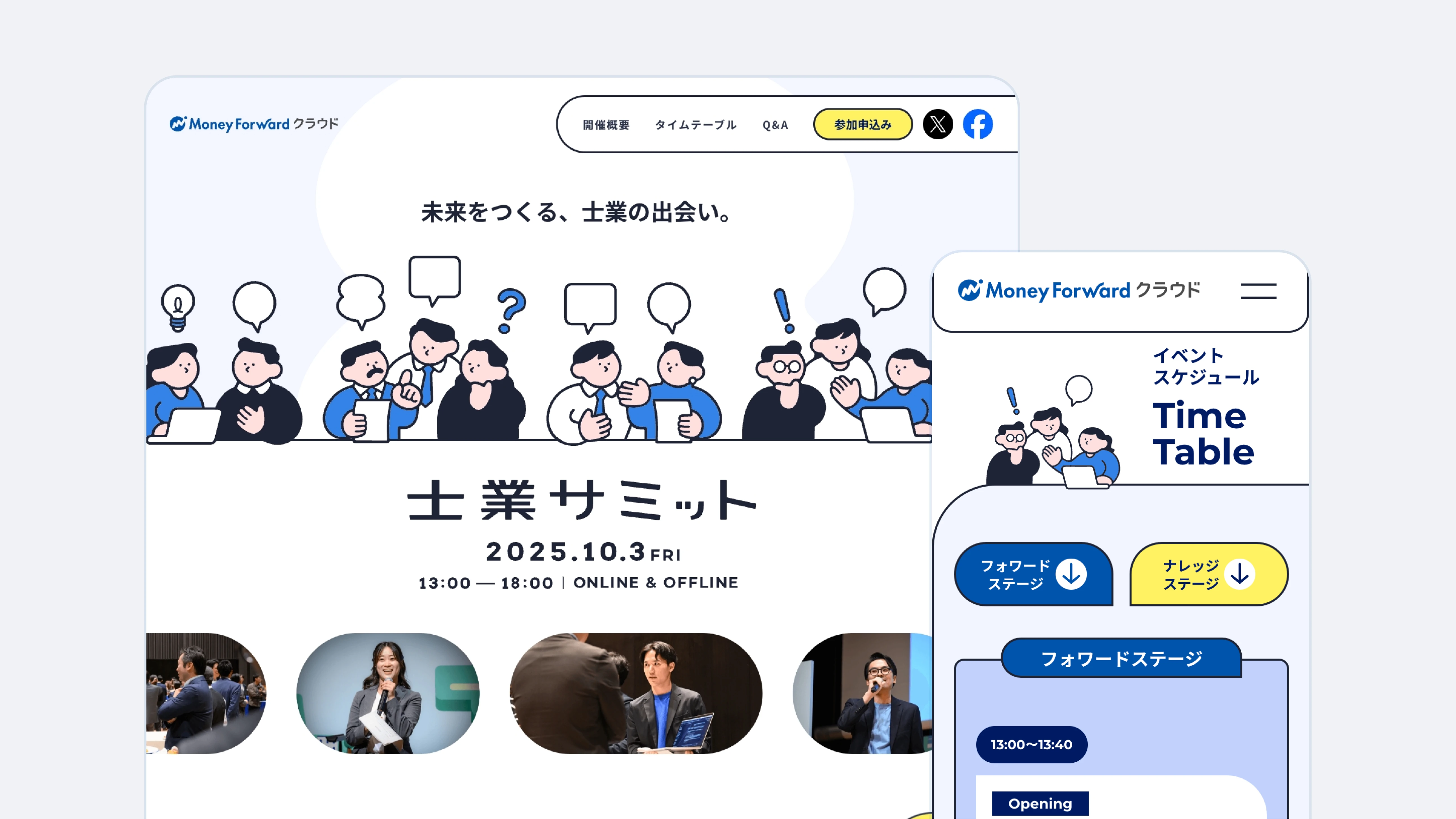Open photo of woman holding microphone

(388, 693)
